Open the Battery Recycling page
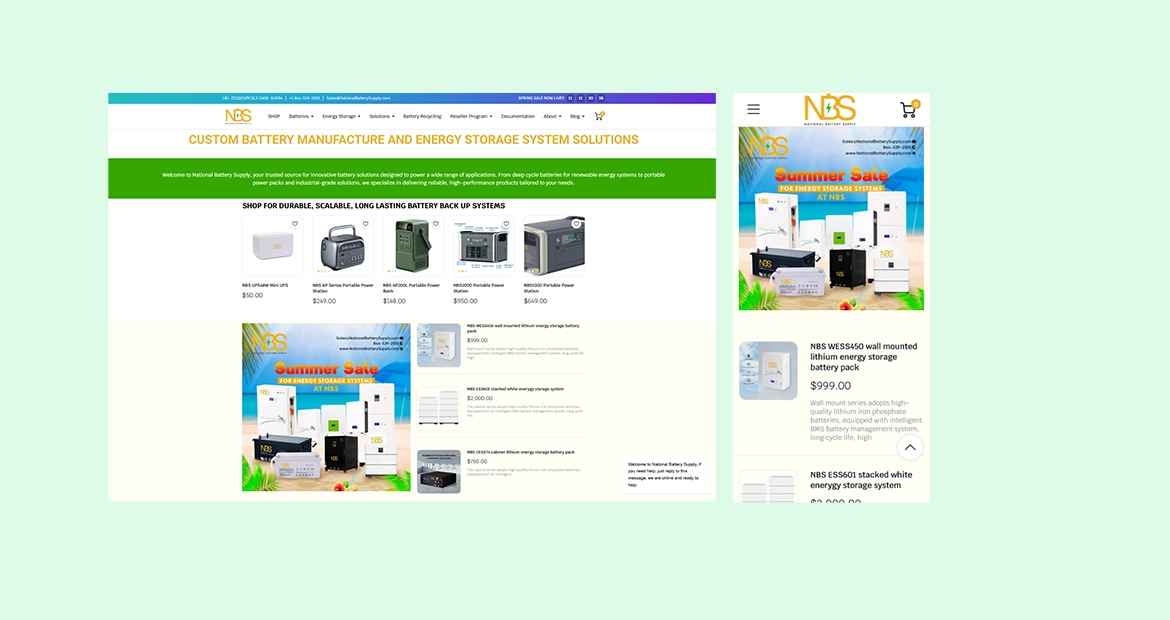Viewport: 1170px width, 620px height. [x=422, y=116]
